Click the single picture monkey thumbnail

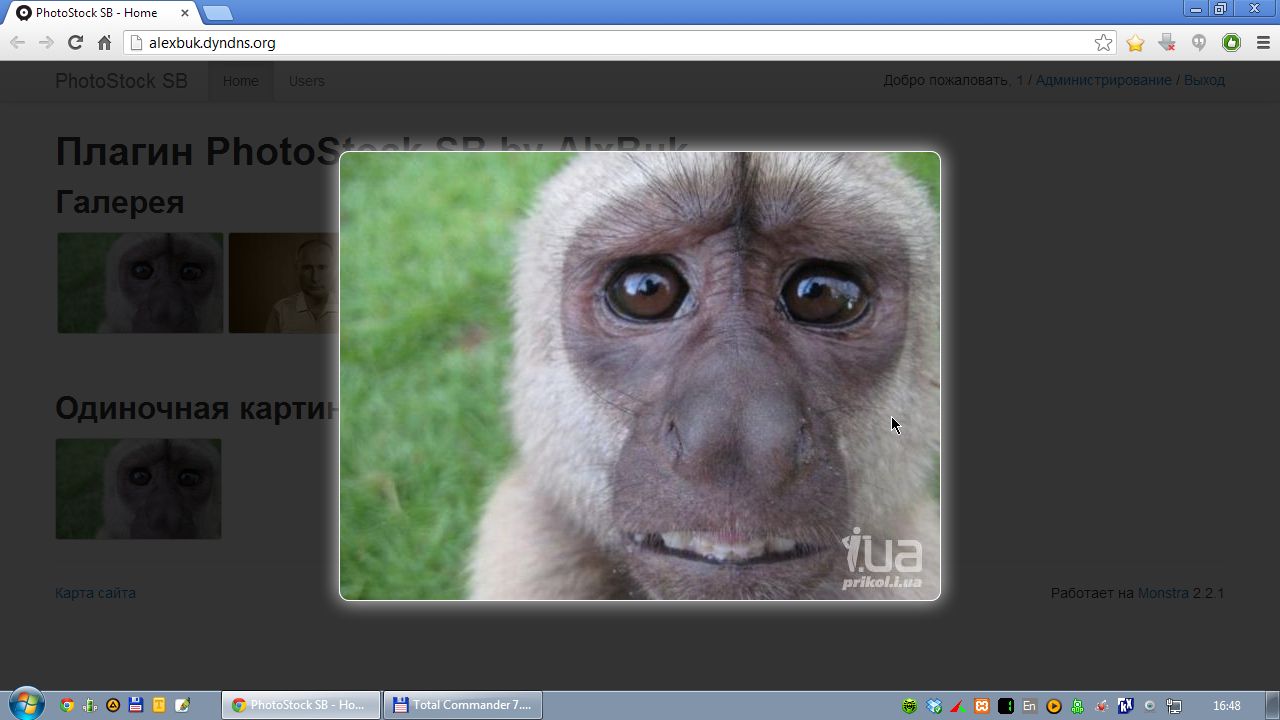(138, 489)
